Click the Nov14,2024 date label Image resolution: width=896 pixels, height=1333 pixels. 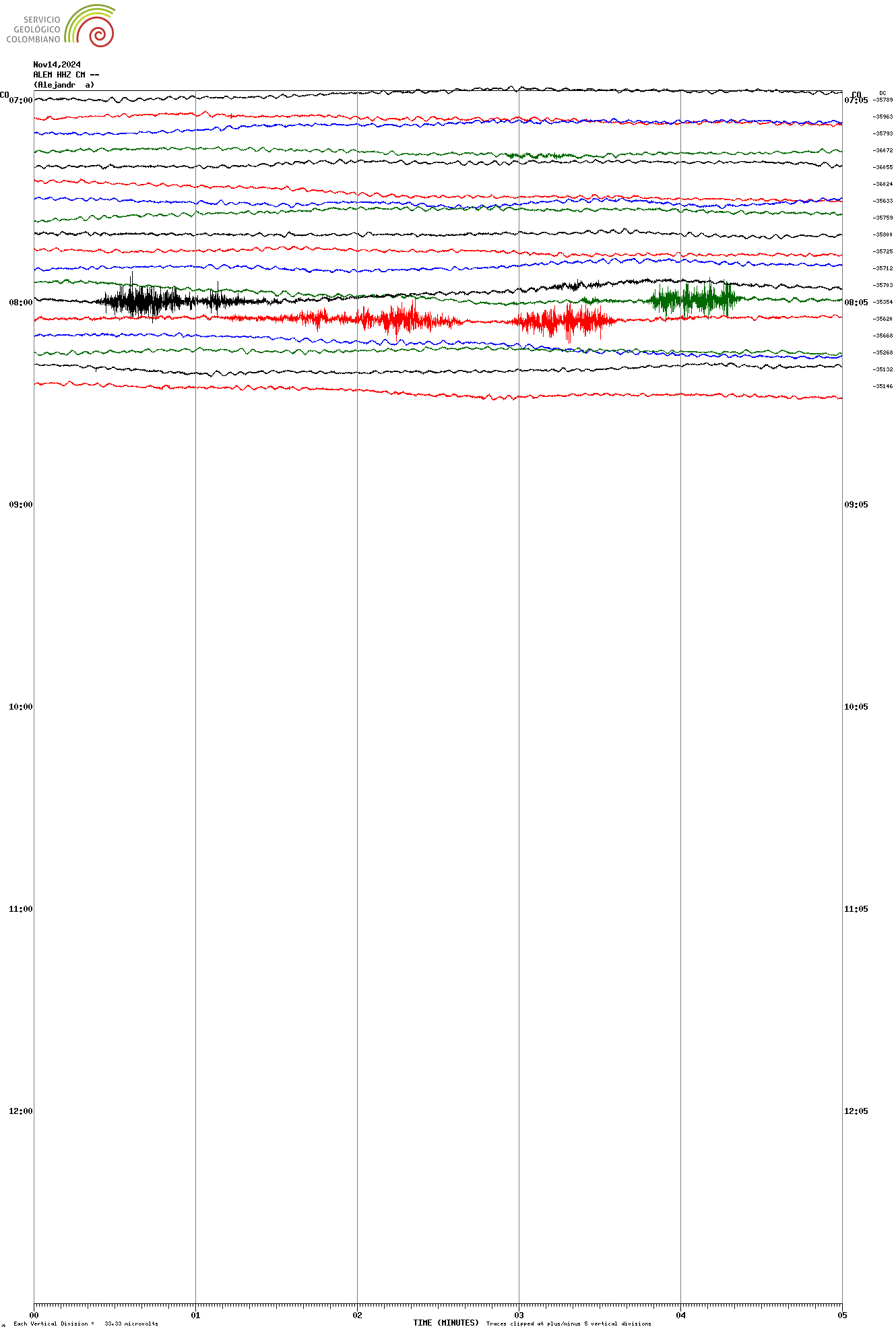click(57, 65)
